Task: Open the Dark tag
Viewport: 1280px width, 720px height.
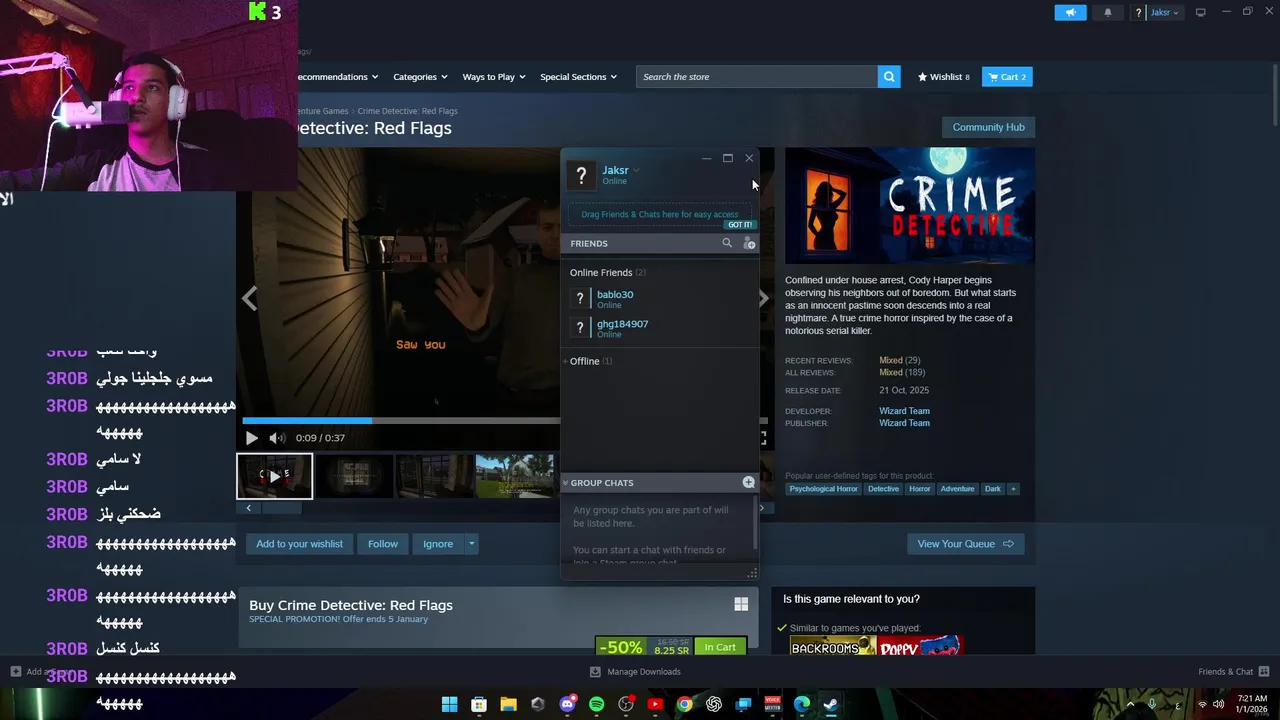Action: [992, 489]
